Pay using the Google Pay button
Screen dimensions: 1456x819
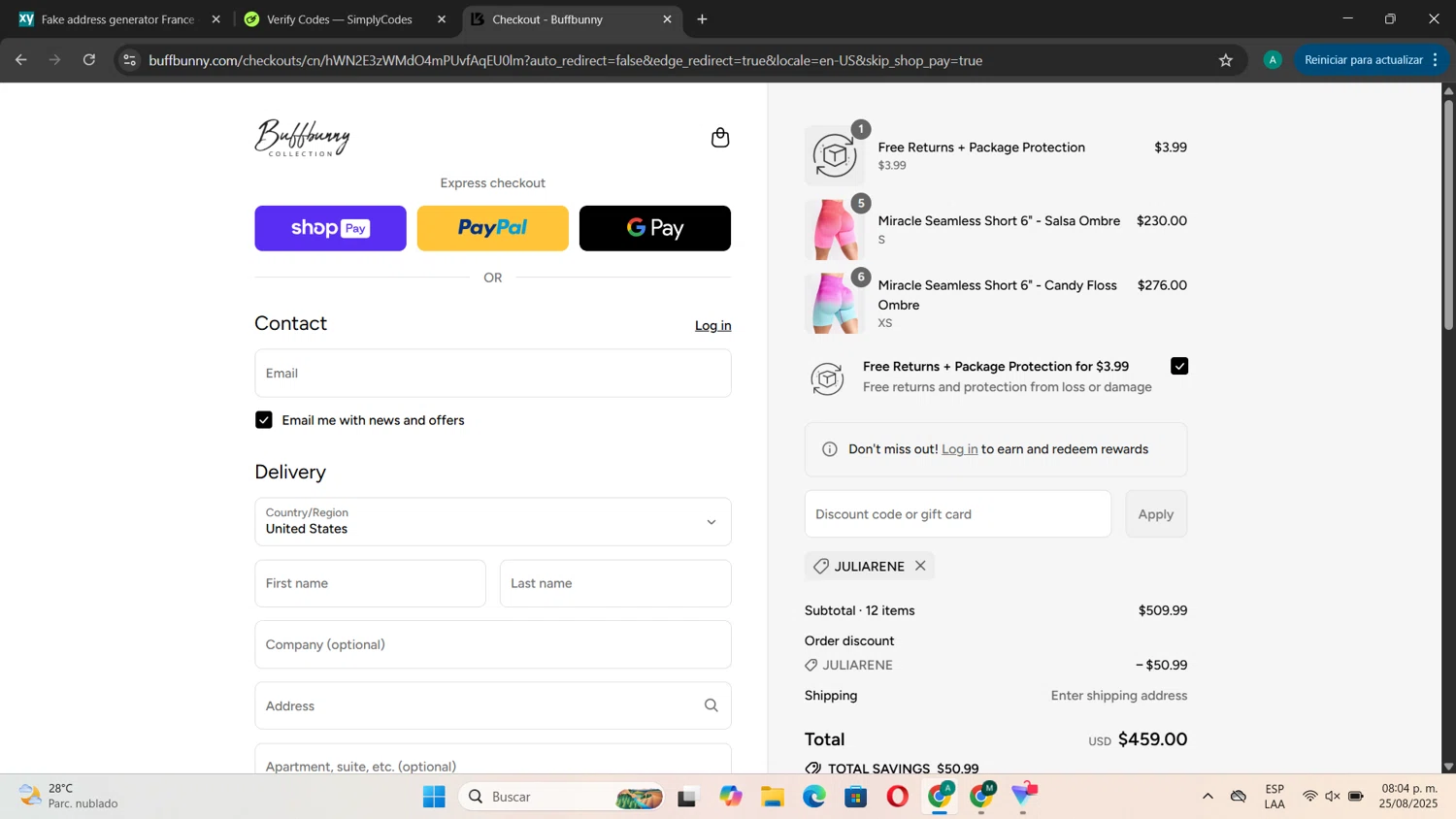[655, 228]
